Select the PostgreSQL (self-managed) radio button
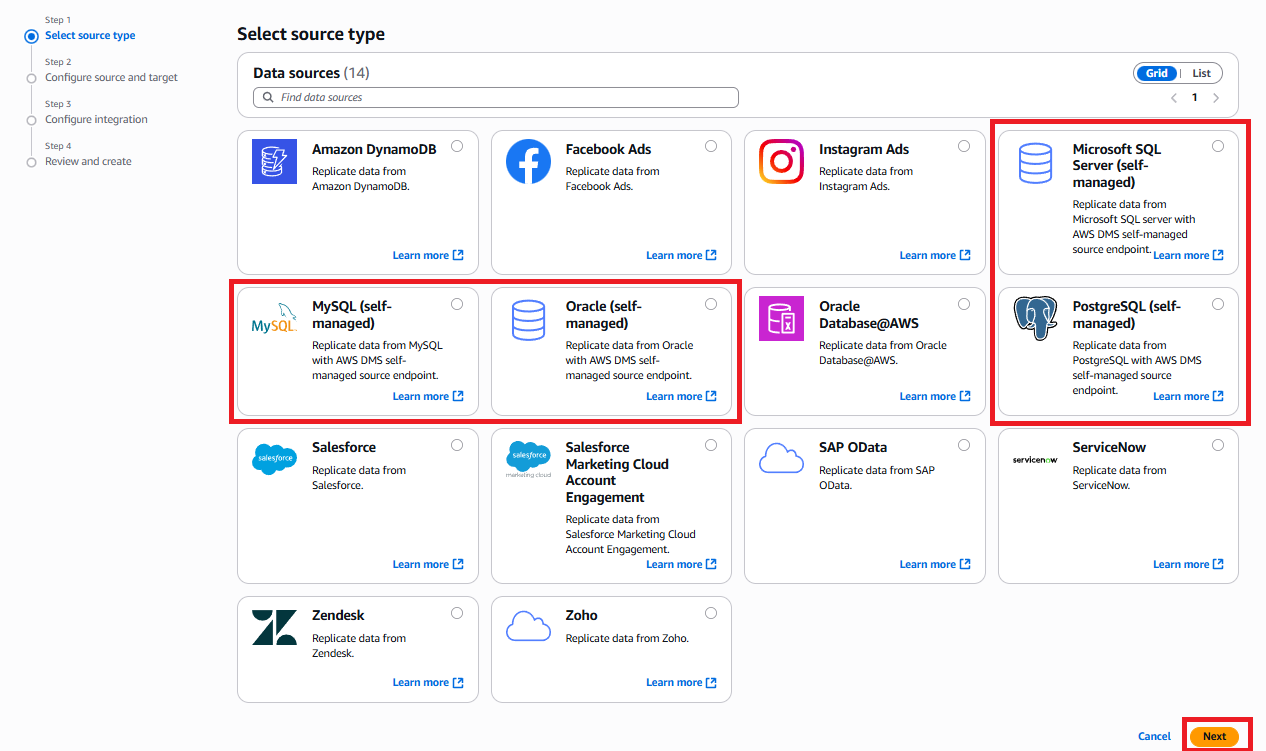Viewport: 1266px width, 751px height. [x=1218, y=304]
